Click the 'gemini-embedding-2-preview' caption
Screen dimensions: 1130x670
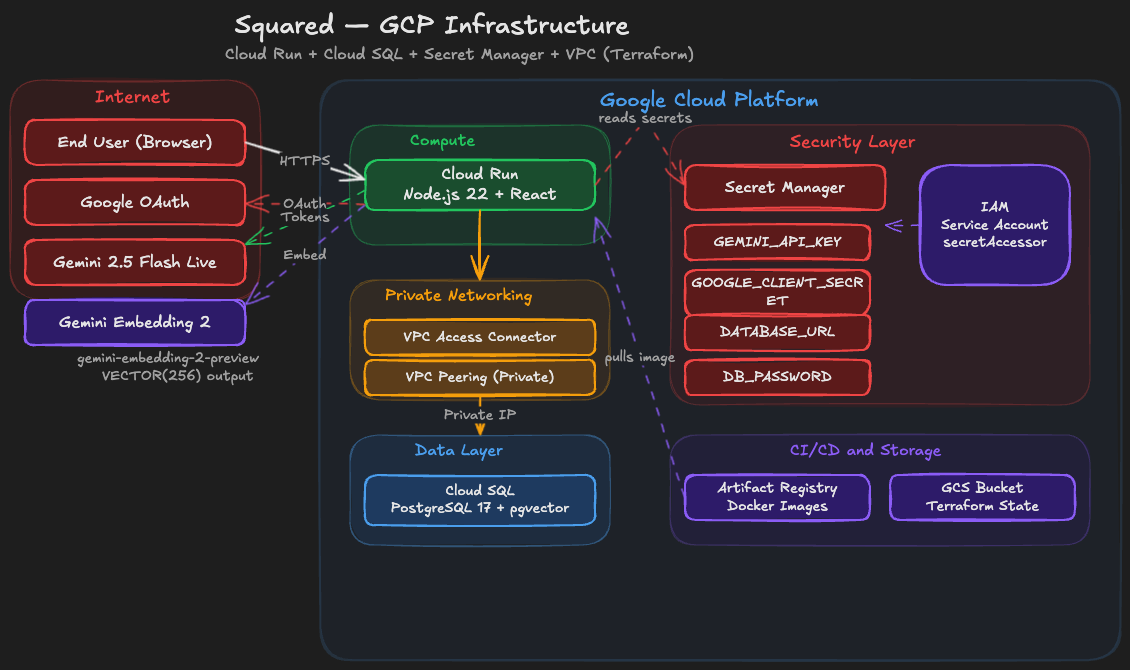coord(168,358)
